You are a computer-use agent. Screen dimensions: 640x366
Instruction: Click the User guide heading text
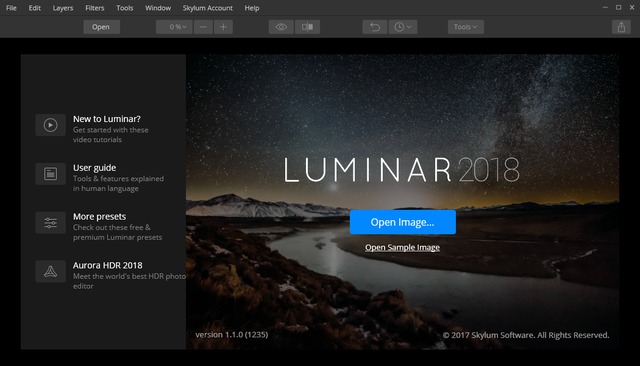(x=94, y=168)
